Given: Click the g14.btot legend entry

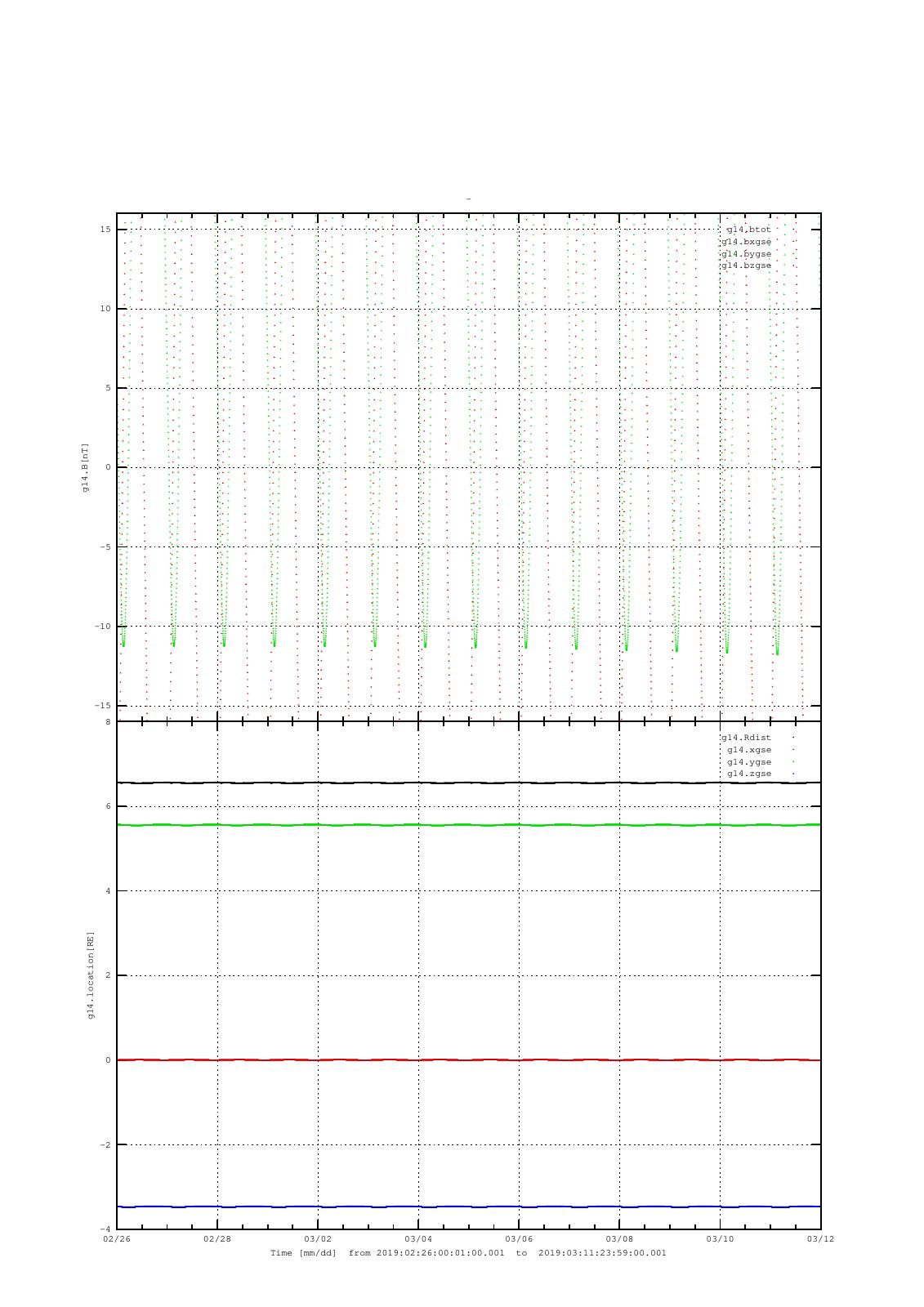Looking at the screenshot, I should click(x=748, y=230).
